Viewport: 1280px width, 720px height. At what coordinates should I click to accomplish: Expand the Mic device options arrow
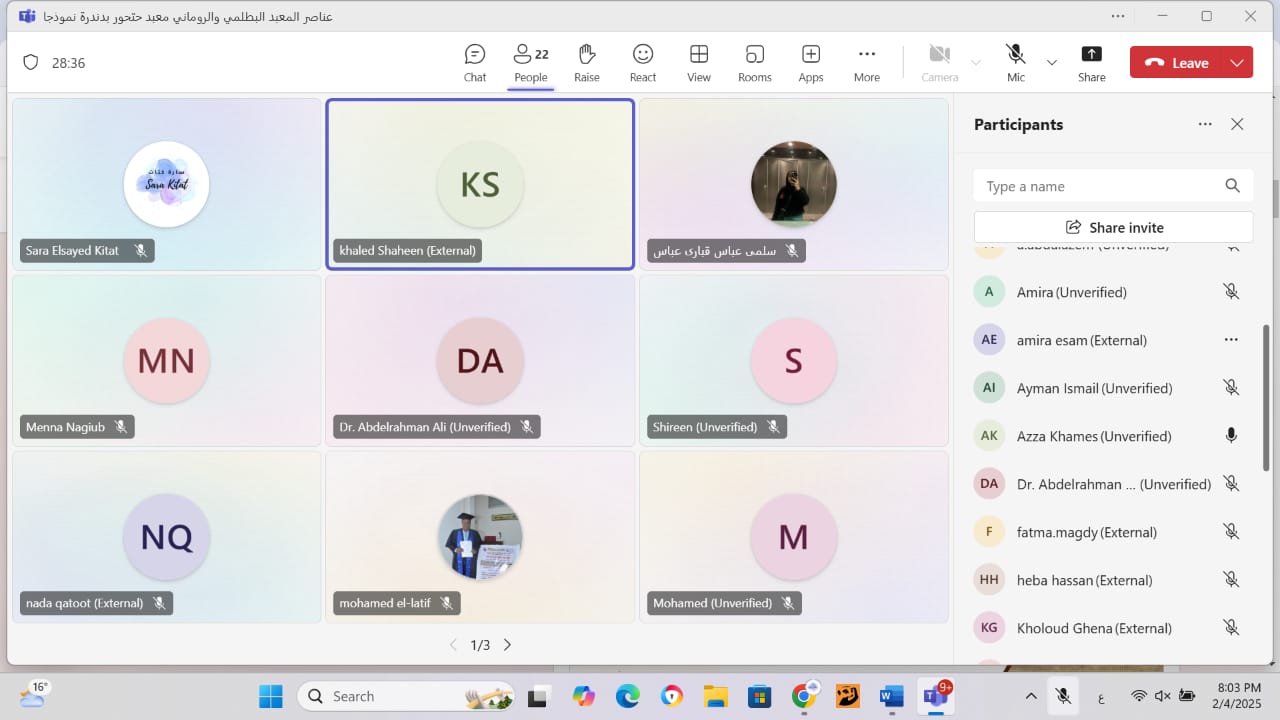point(1051,62)
